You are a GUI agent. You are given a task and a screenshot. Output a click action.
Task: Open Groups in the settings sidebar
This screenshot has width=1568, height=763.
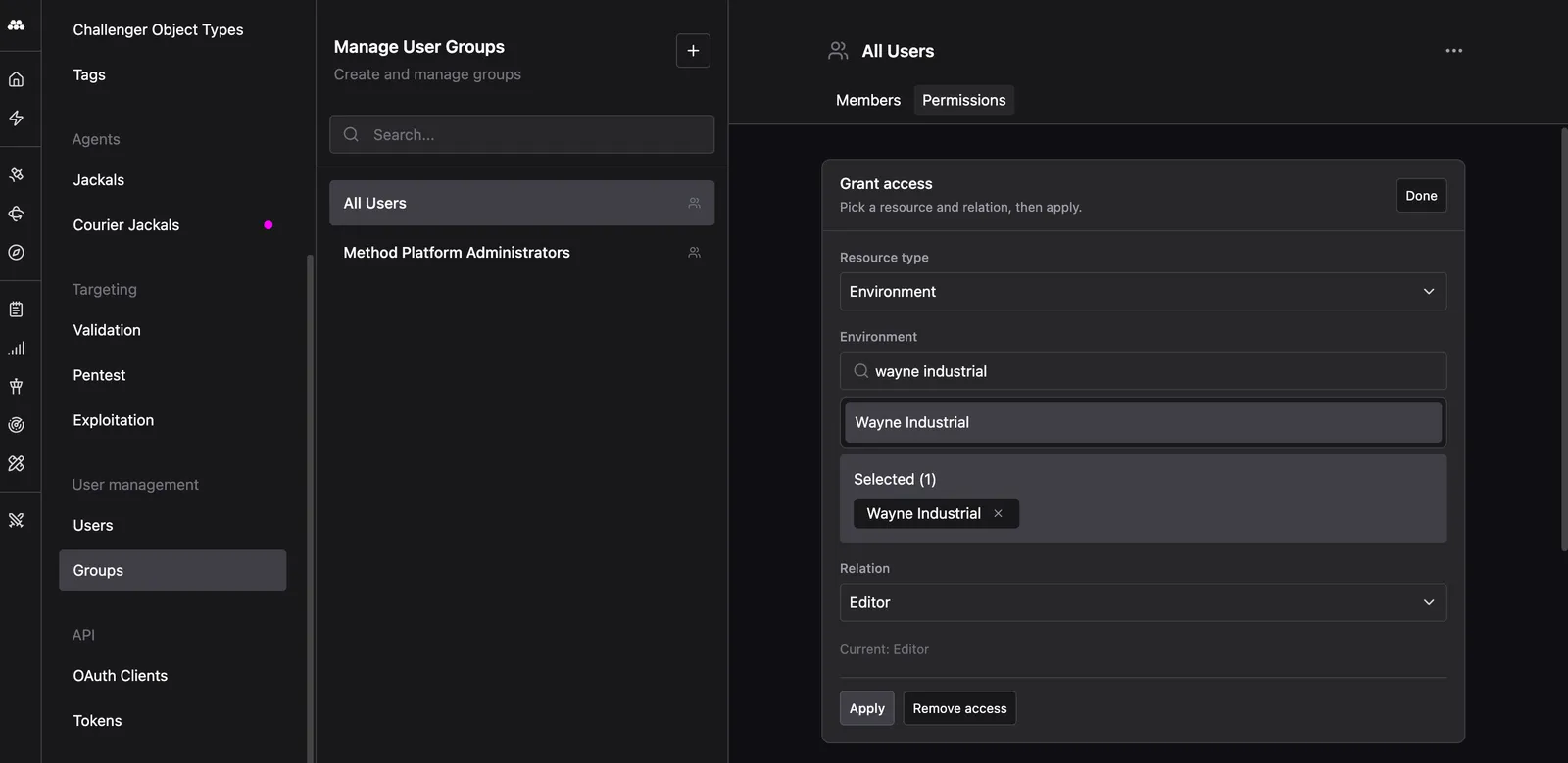click(172, 570)
